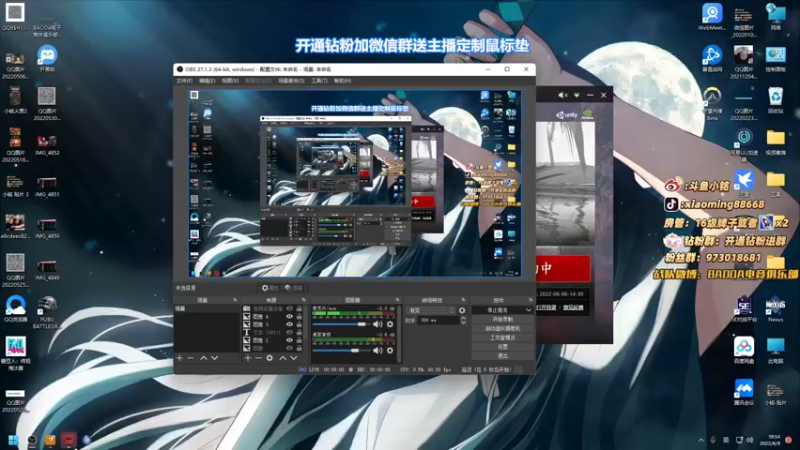The height and width of the screenshot is (450, 800).
Task: Toggle visibility of the 图像 4 source
Action: tap(289, 316)
